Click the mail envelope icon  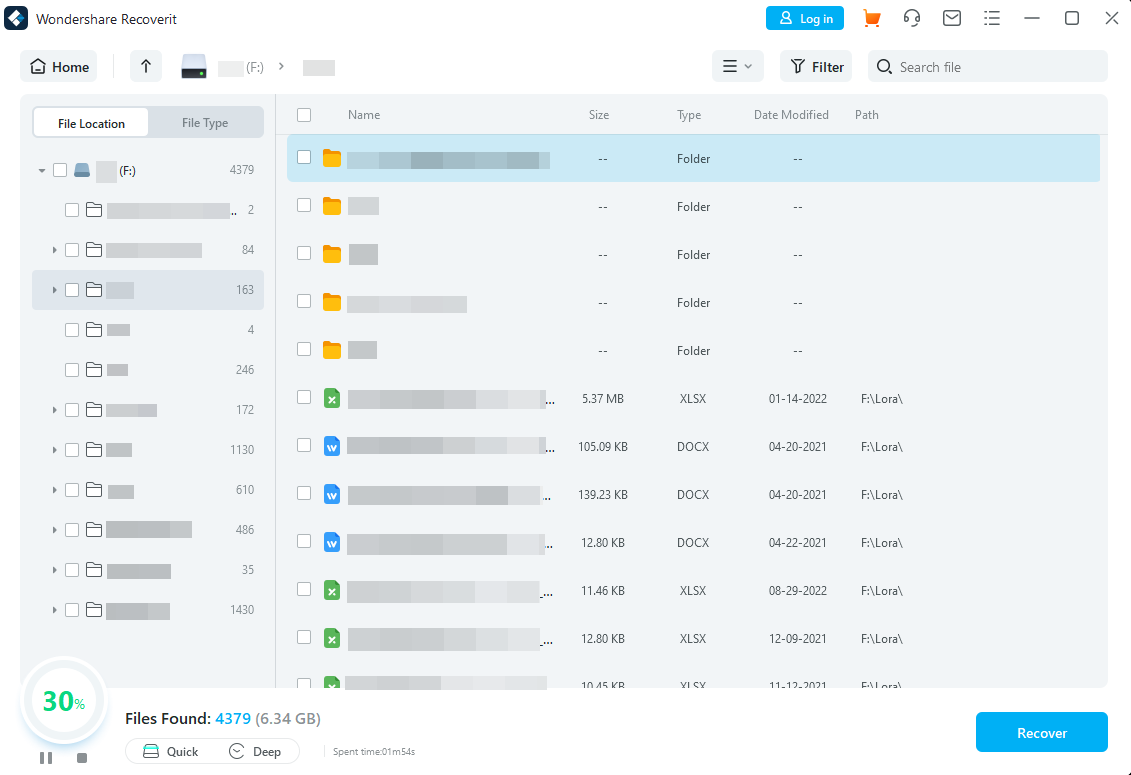pyautogui.click(x=952, y=18)
